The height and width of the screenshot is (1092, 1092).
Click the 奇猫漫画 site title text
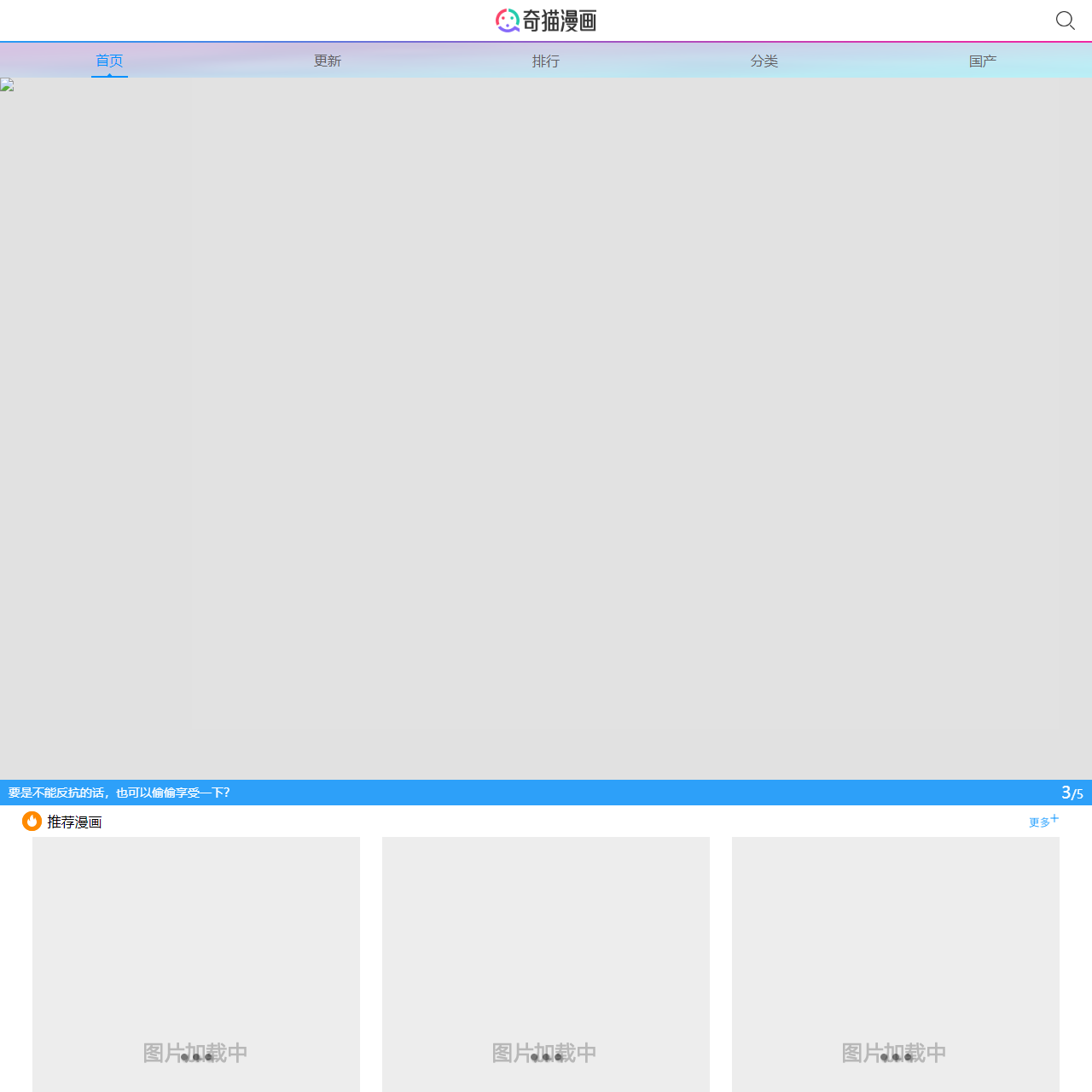click(560, 20)
